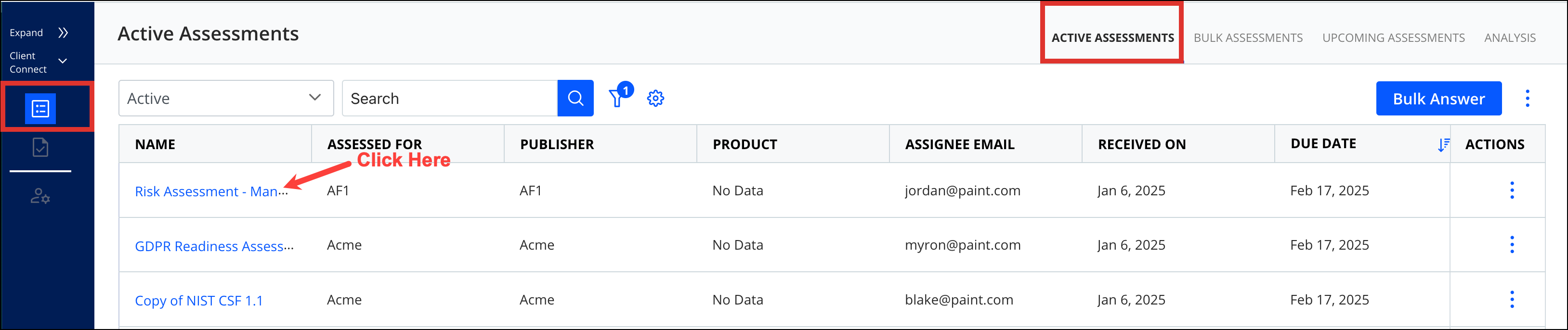Open actions menu for Risk Assessment row
This screenshot has height=330, width=1568.
click(x=1512, y=190)
